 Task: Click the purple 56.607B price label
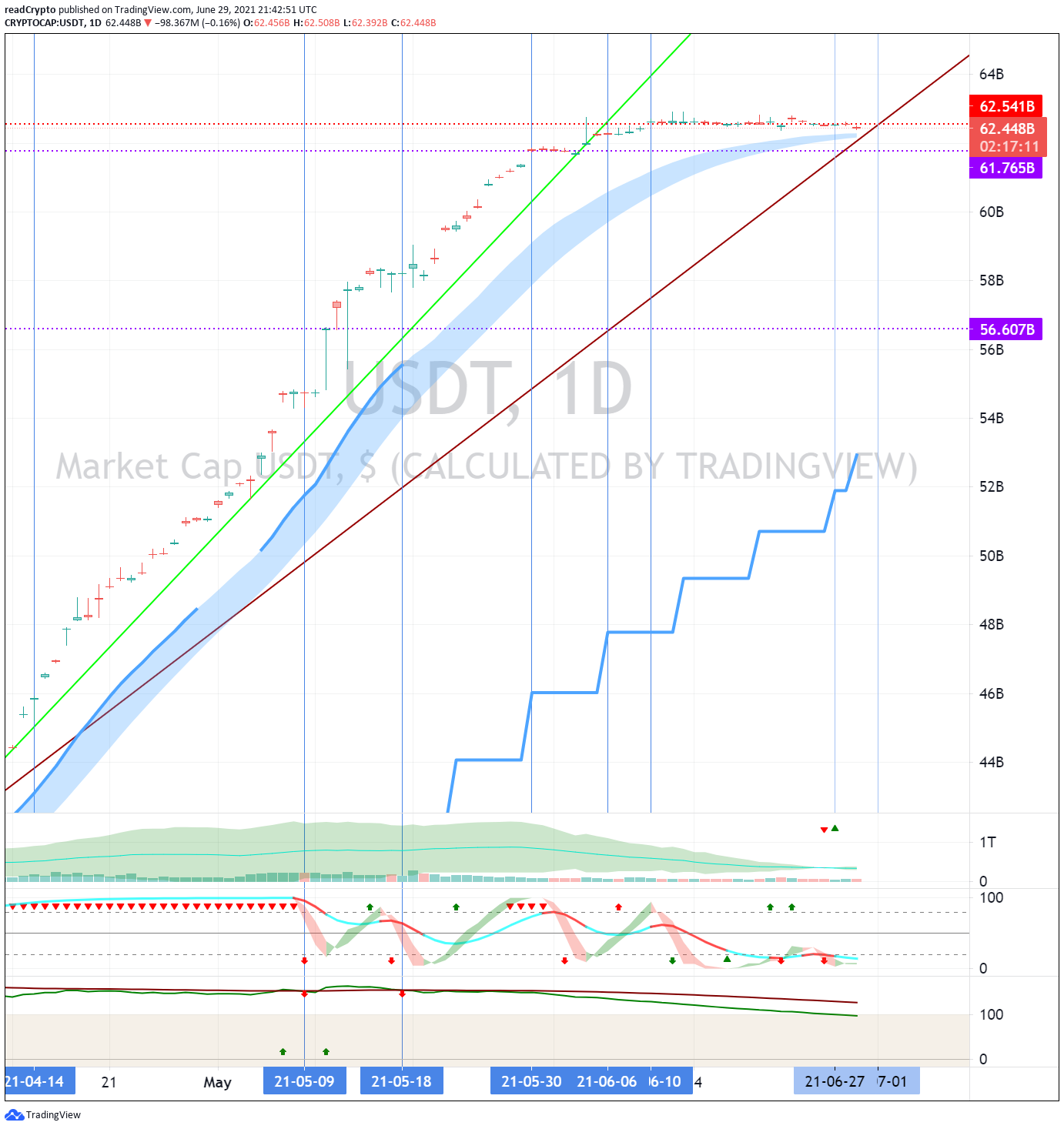[x=1006, y=329]
